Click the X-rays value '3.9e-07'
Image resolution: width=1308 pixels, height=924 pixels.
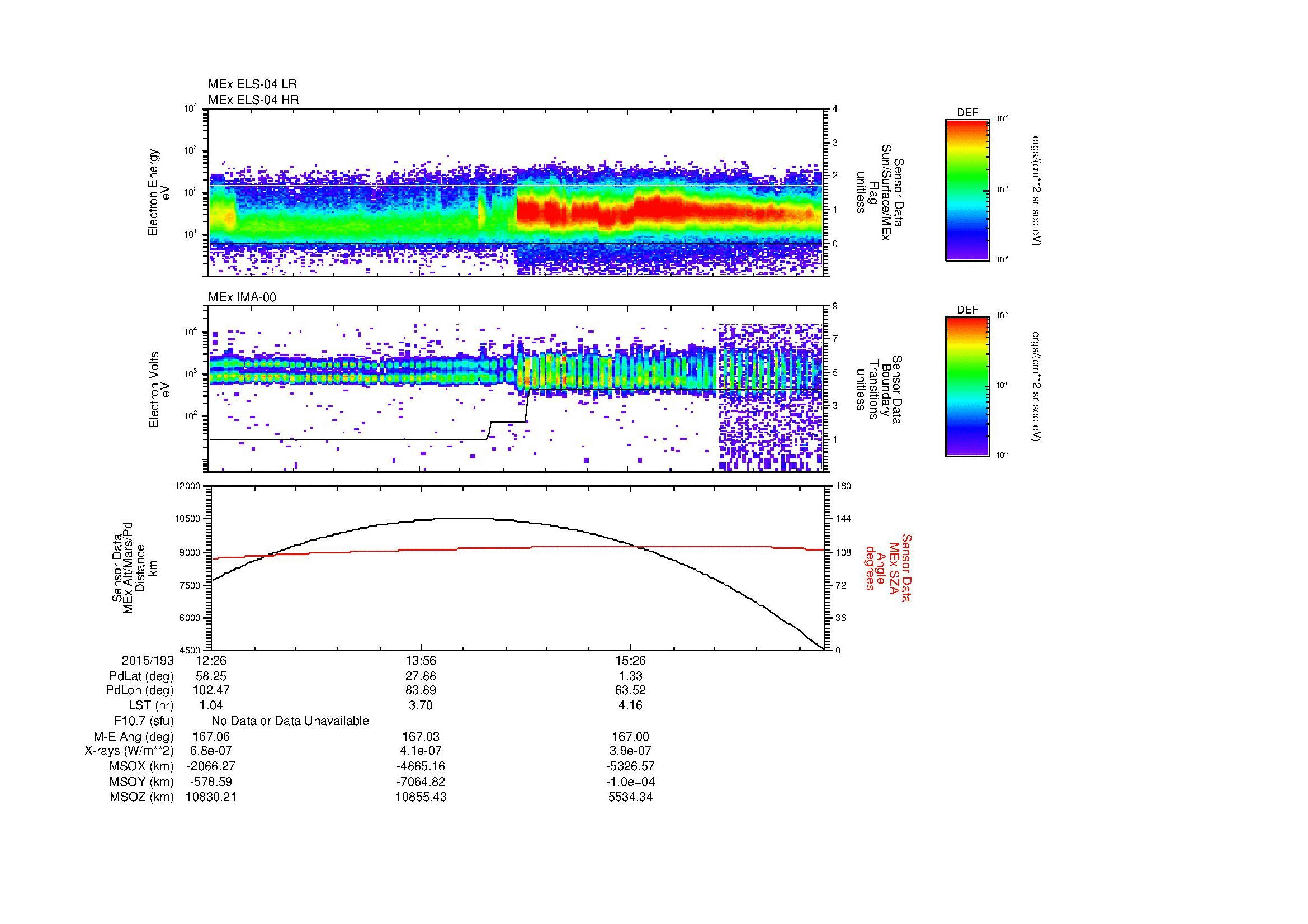(x=631, y=751)
